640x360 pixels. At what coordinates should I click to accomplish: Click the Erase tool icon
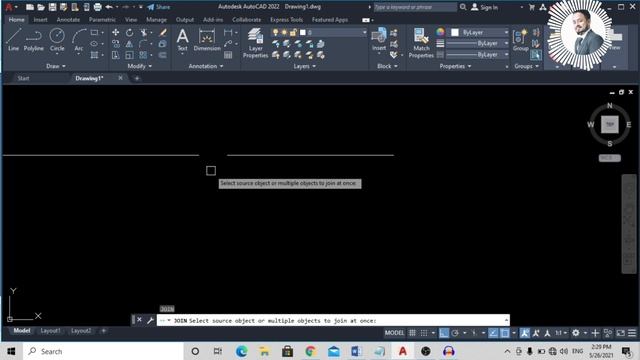(x=162, y=32)
